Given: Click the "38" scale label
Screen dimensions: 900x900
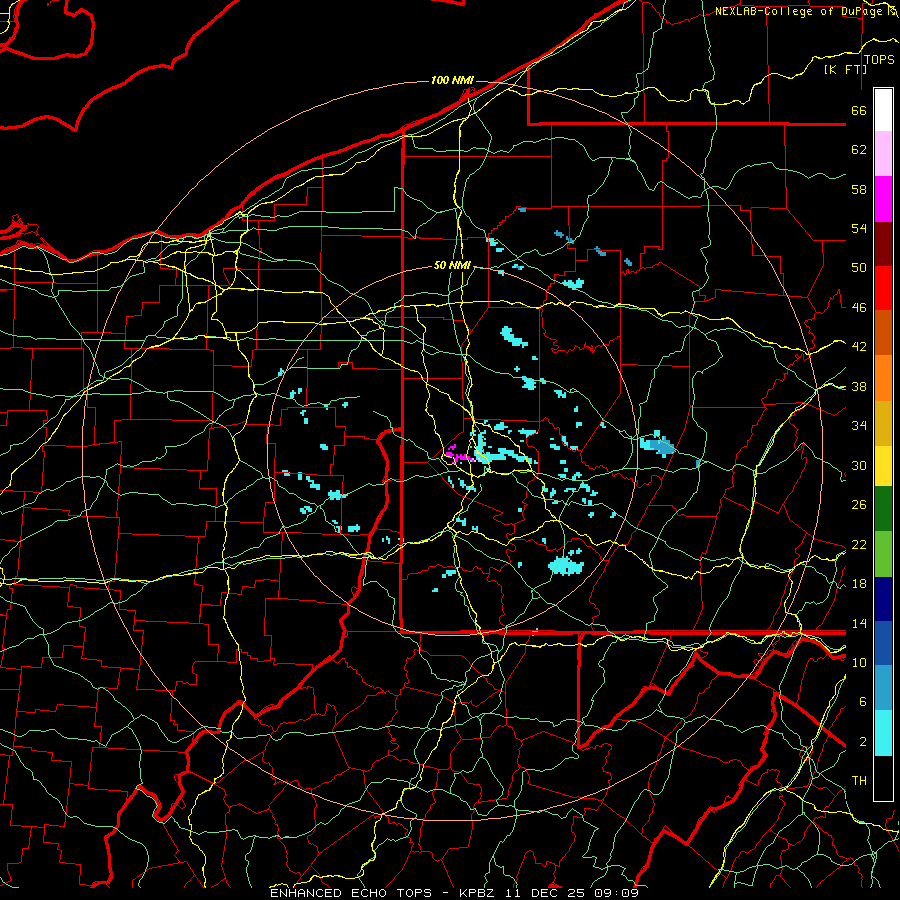Looking at the screenshot, I should 859,387.
